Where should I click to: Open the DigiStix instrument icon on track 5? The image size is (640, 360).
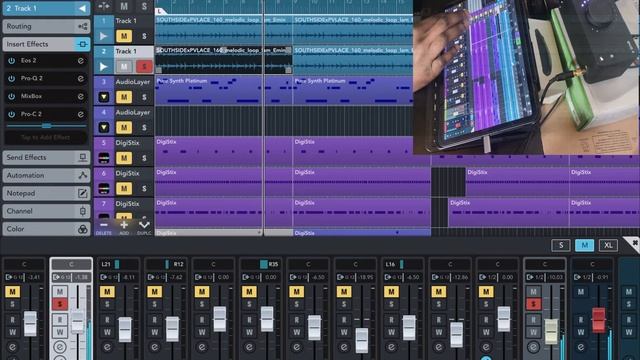tap(104, 158)
